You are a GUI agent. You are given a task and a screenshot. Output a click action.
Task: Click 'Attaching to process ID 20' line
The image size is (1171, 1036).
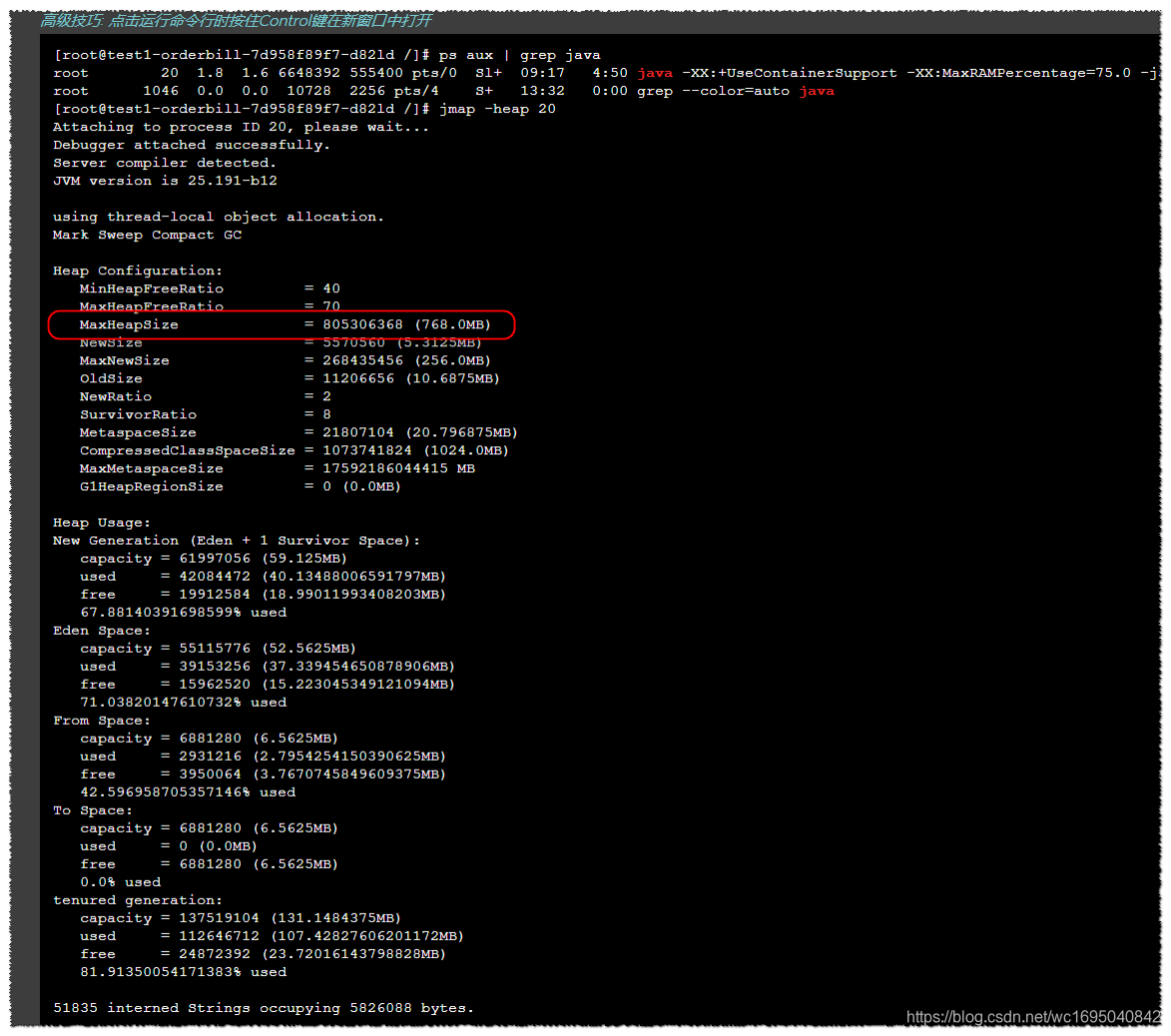point(242,127)
